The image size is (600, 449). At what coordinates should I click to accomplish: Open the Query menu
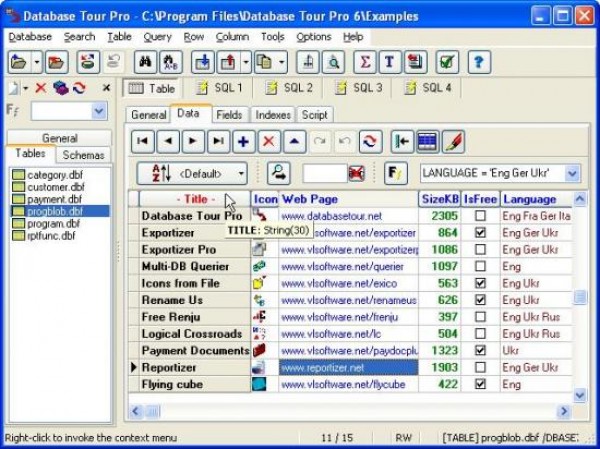(157, 37)
